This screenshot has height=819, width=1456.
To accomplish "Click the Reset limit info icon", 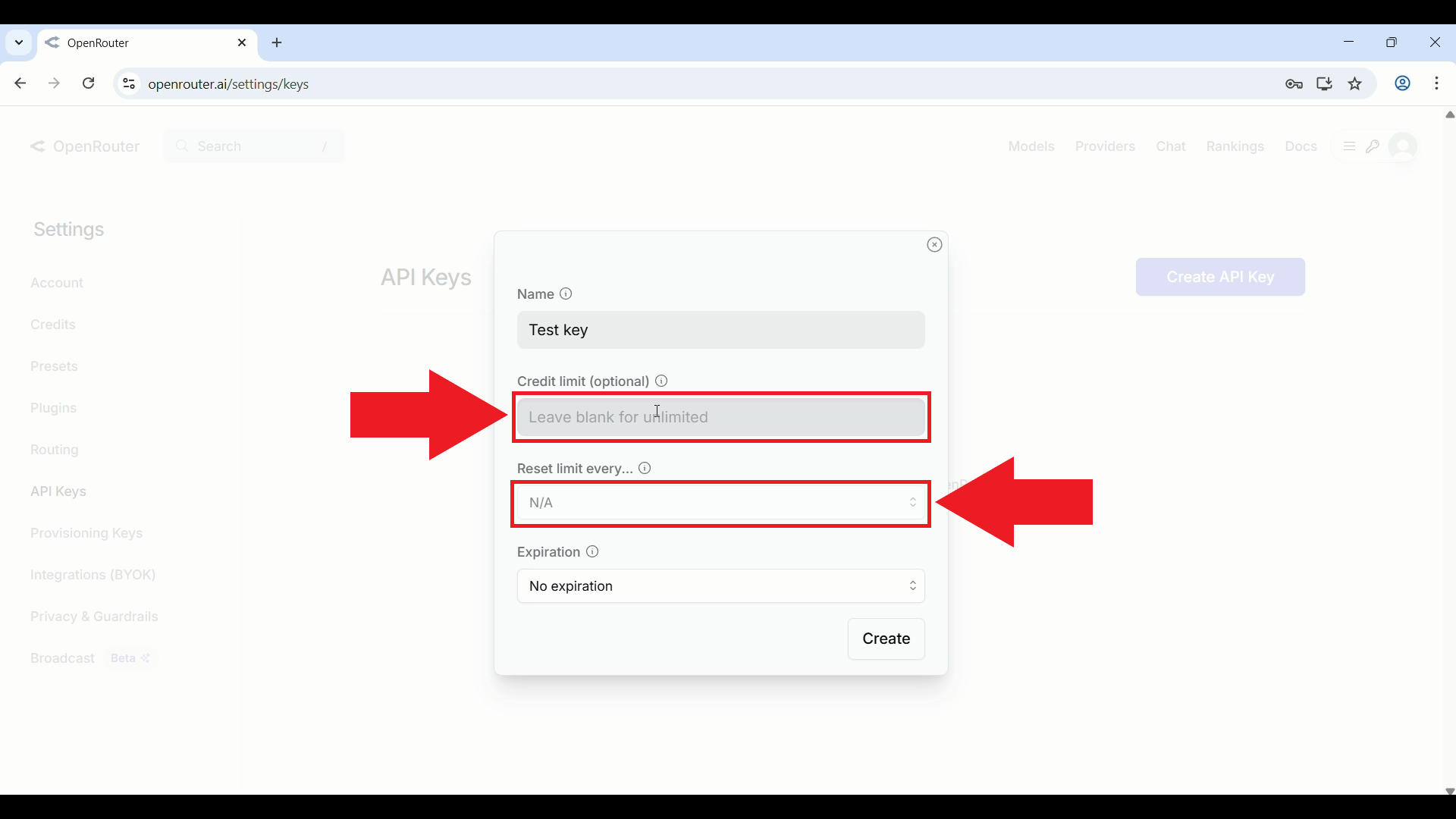I will click(645, 468).
